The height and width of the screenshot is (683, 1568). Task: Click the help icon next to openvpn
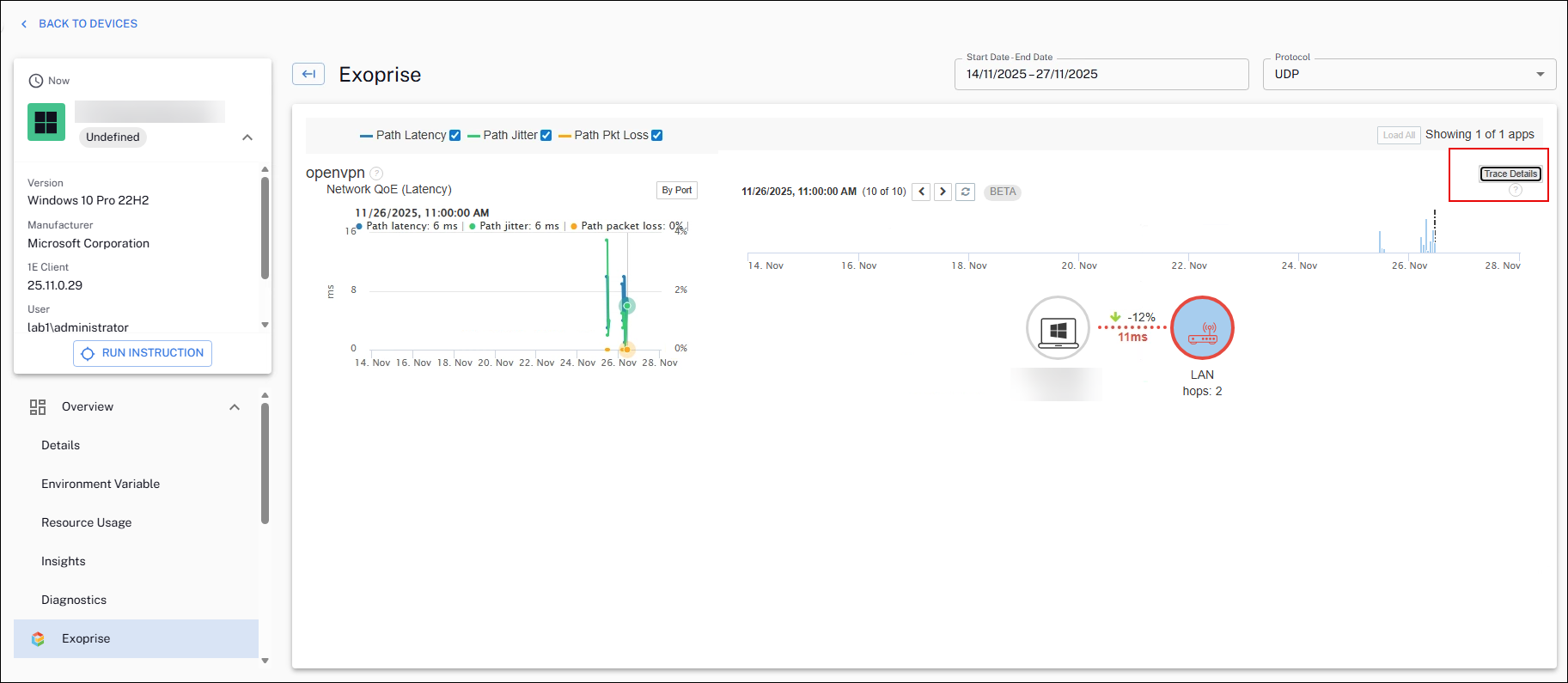tap(376, 174)
